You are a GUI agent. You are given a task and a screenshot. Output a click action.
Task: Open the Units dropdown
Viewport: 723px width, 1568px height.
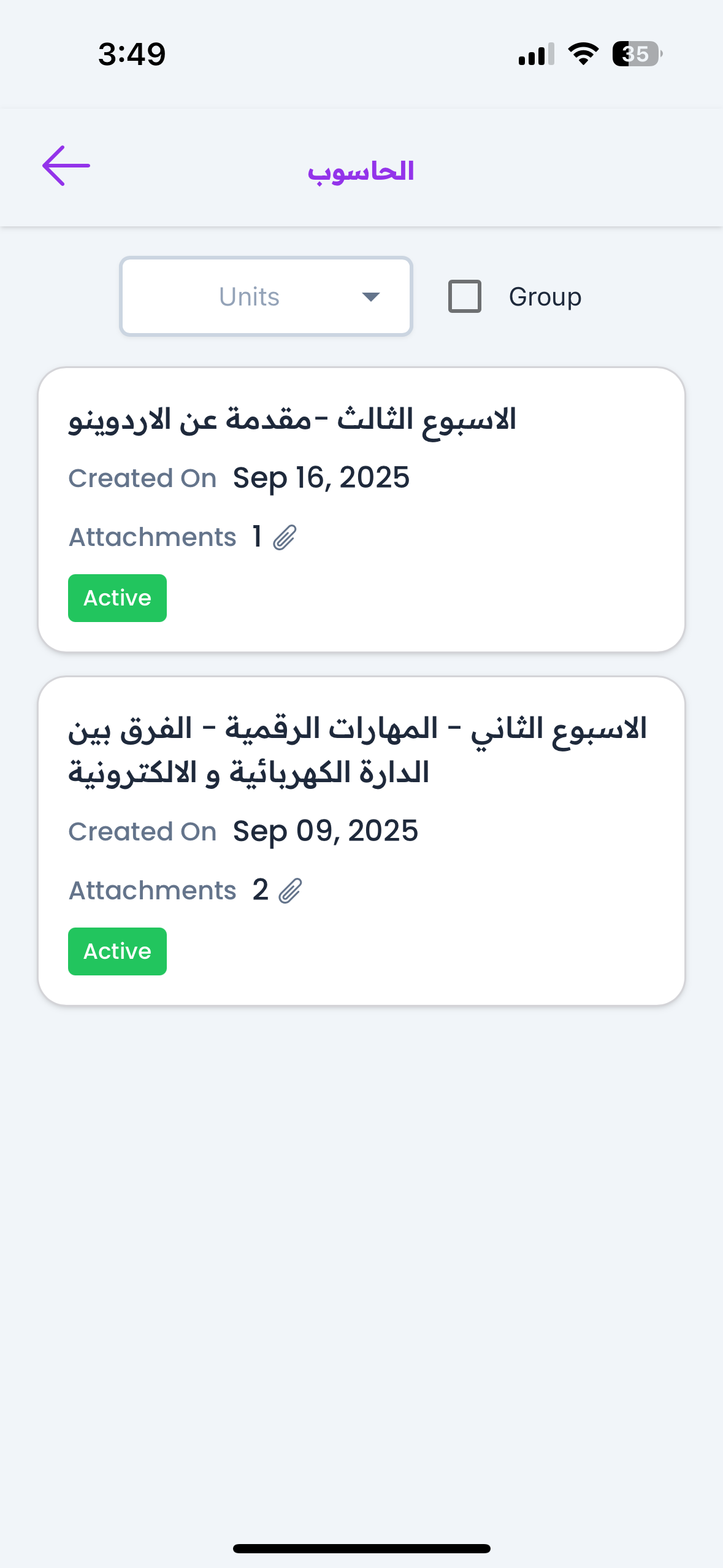point(266,297)
